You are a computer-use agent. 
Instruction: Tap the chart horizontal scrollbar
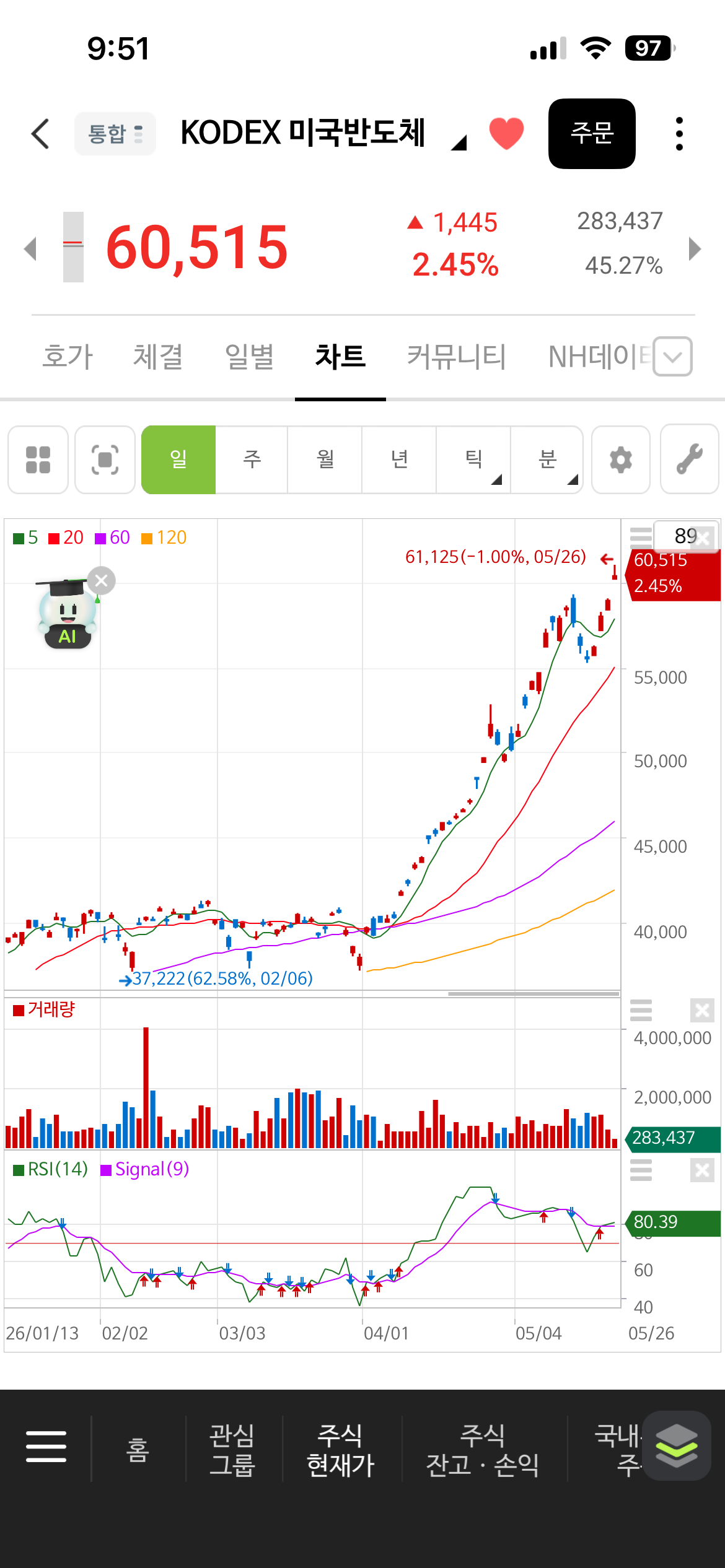tap(534, 994)
